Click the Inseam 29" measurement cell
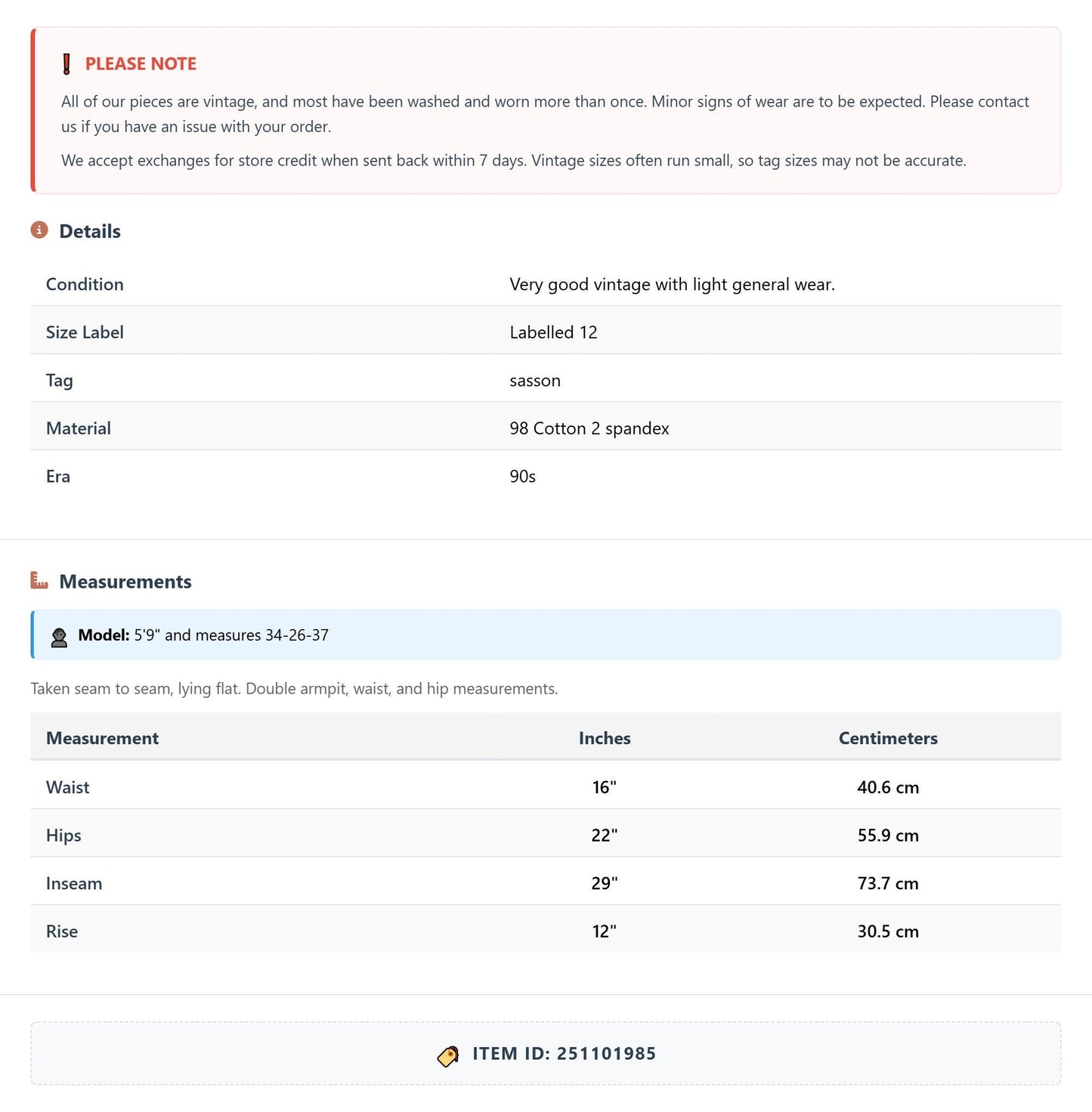1092x1112 pixels. [605, 883]
